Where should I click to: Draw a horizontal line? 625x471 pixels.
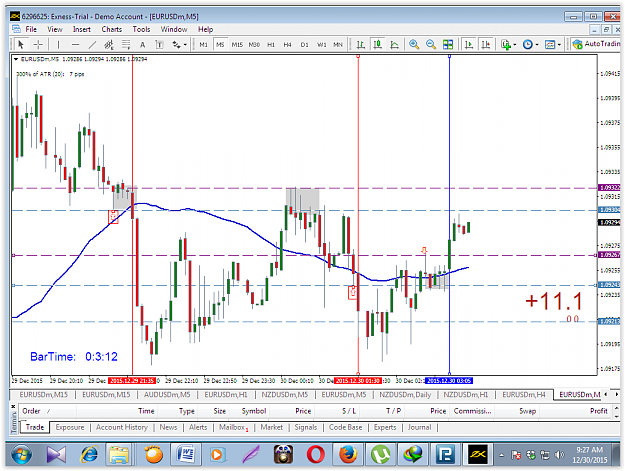[x=75, y=44]
